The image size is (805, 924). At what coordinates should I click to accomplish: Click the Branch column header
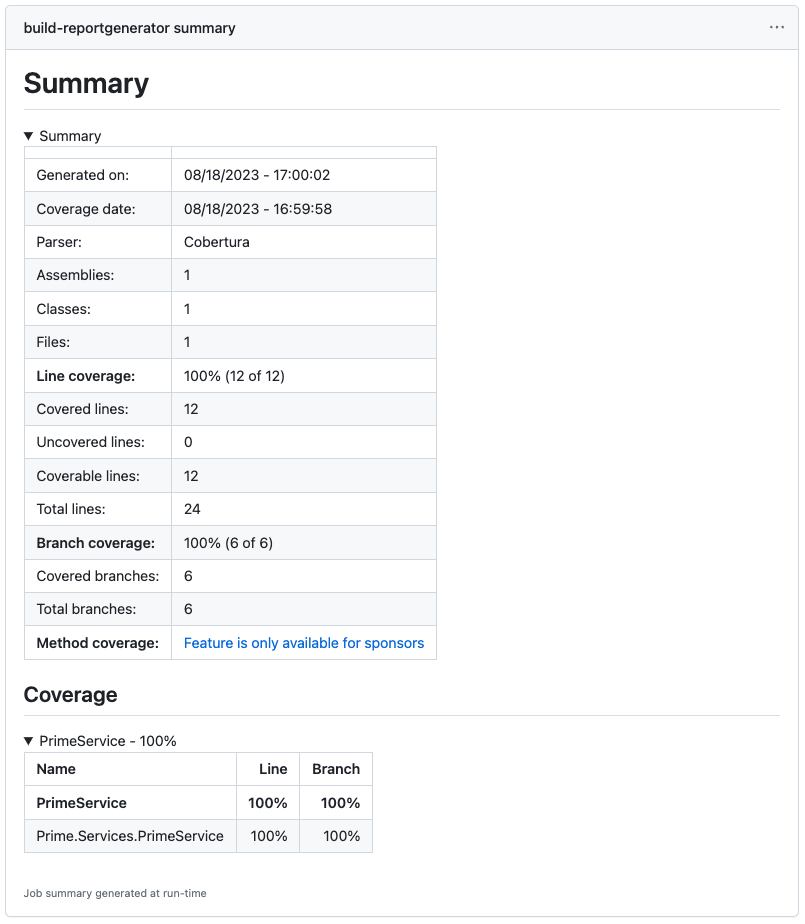point(336,769)
